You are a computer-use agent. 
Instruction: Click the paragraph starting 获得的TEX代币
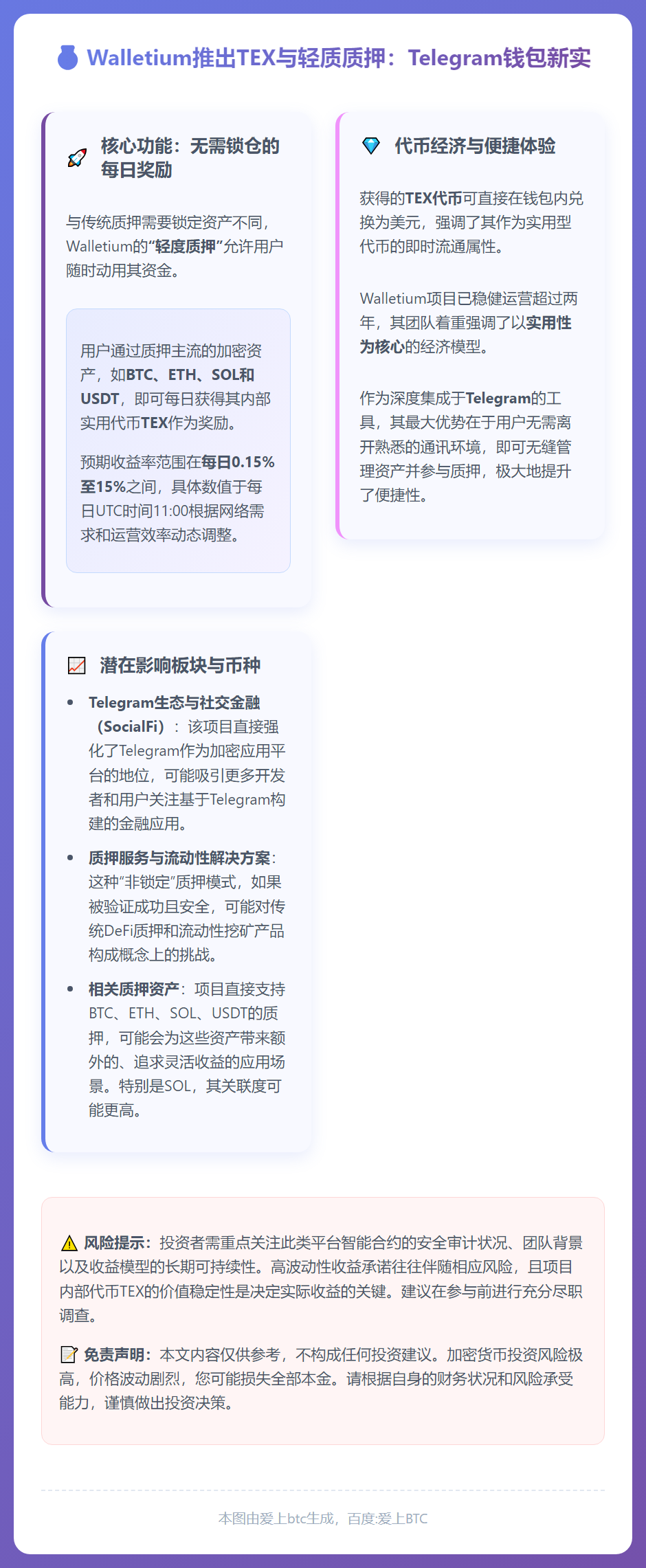pyautogui.click(x=471, y=223)
